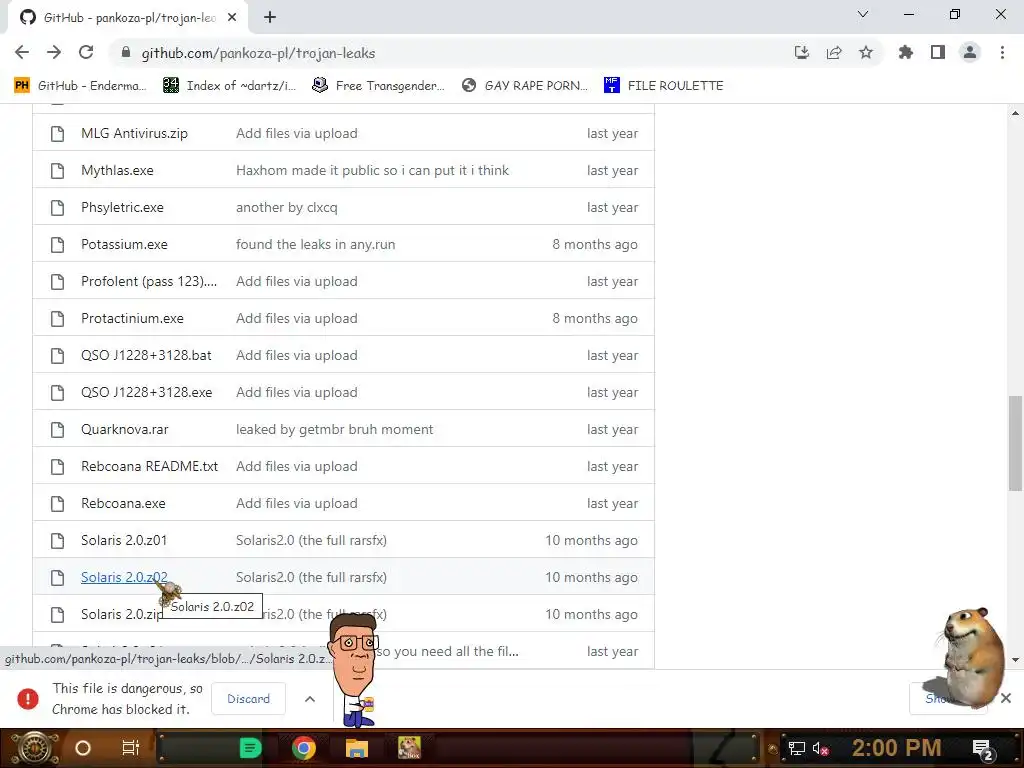Open the Protactinium.exe file
1024x768 pixels.
(132, 319)
